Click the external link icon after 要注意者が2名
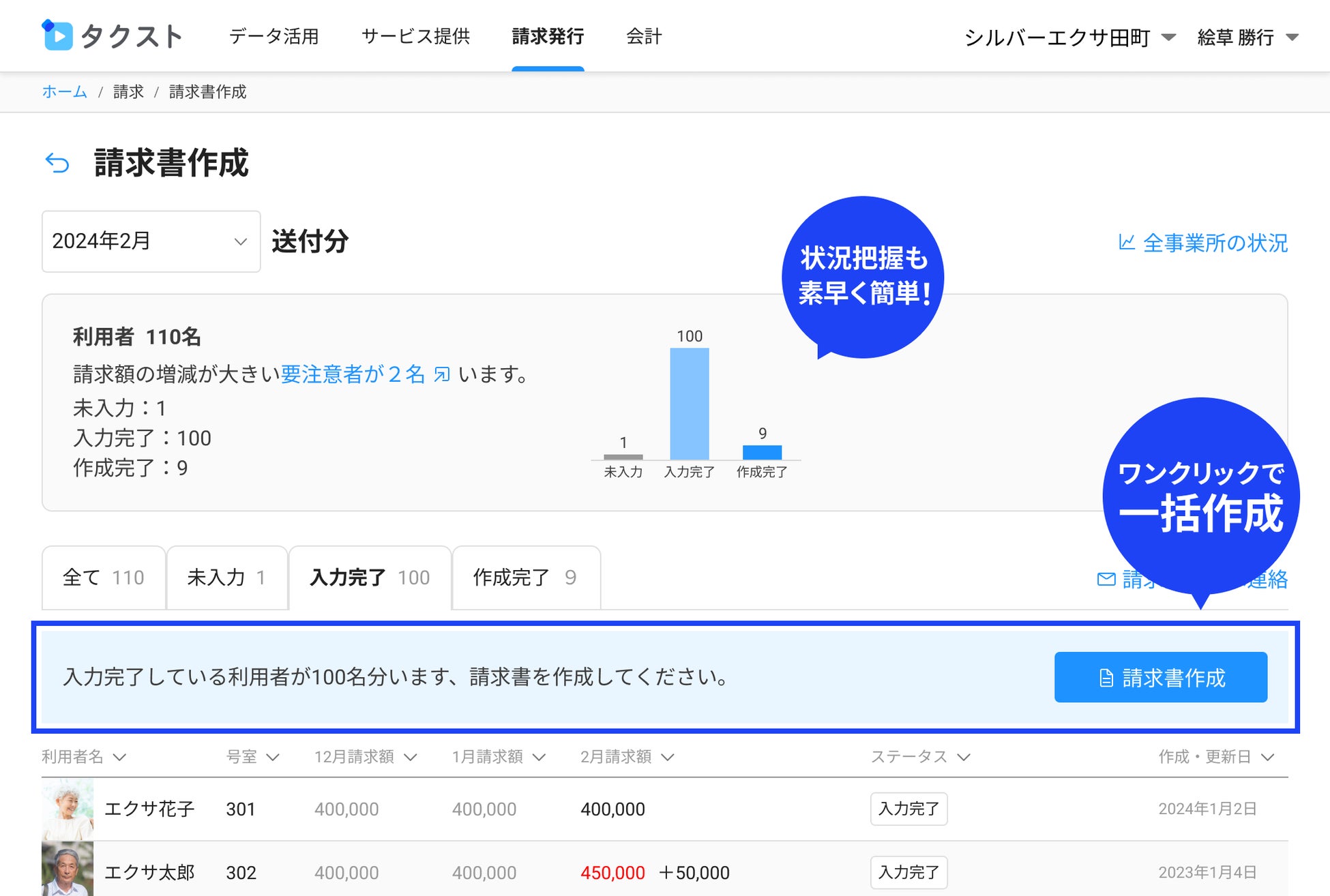The width and height of the screenshot is (1330, 896). click(x=442, y=374)
